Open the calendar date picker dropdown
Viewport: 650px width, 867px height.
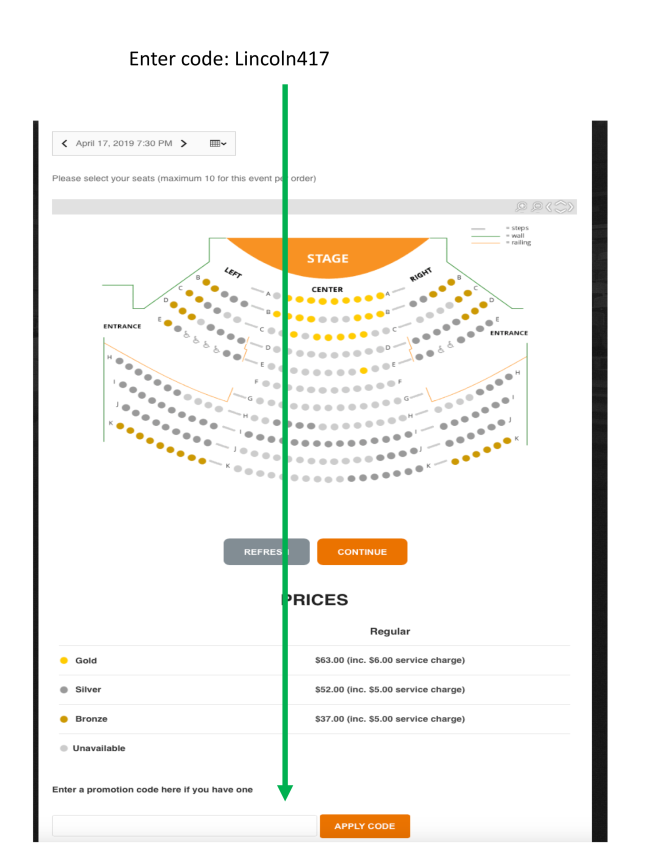coord(217,144)
